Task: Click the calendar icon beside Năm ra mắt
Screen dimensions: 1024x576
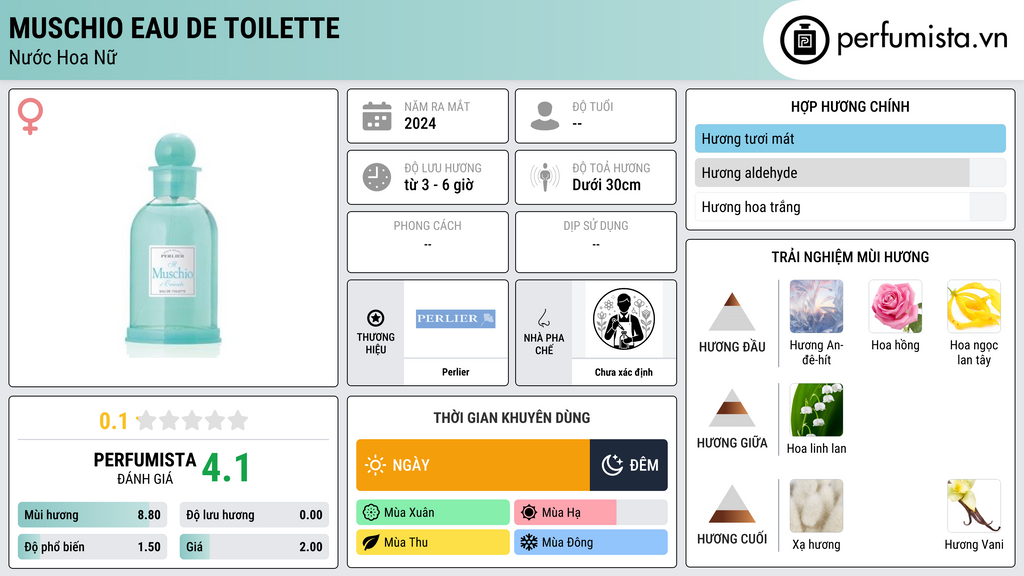Action: click(377, 116)
